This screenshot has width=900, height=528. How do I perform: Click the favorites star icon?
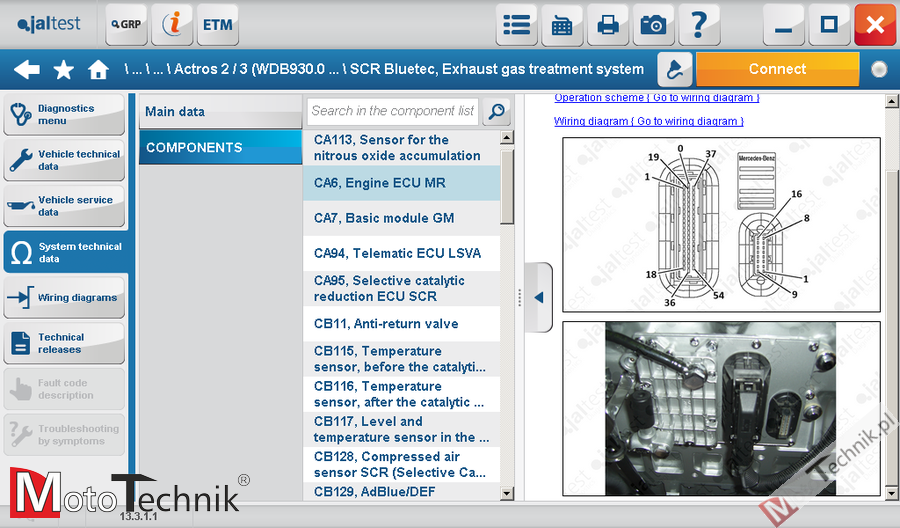pos(63,70)
